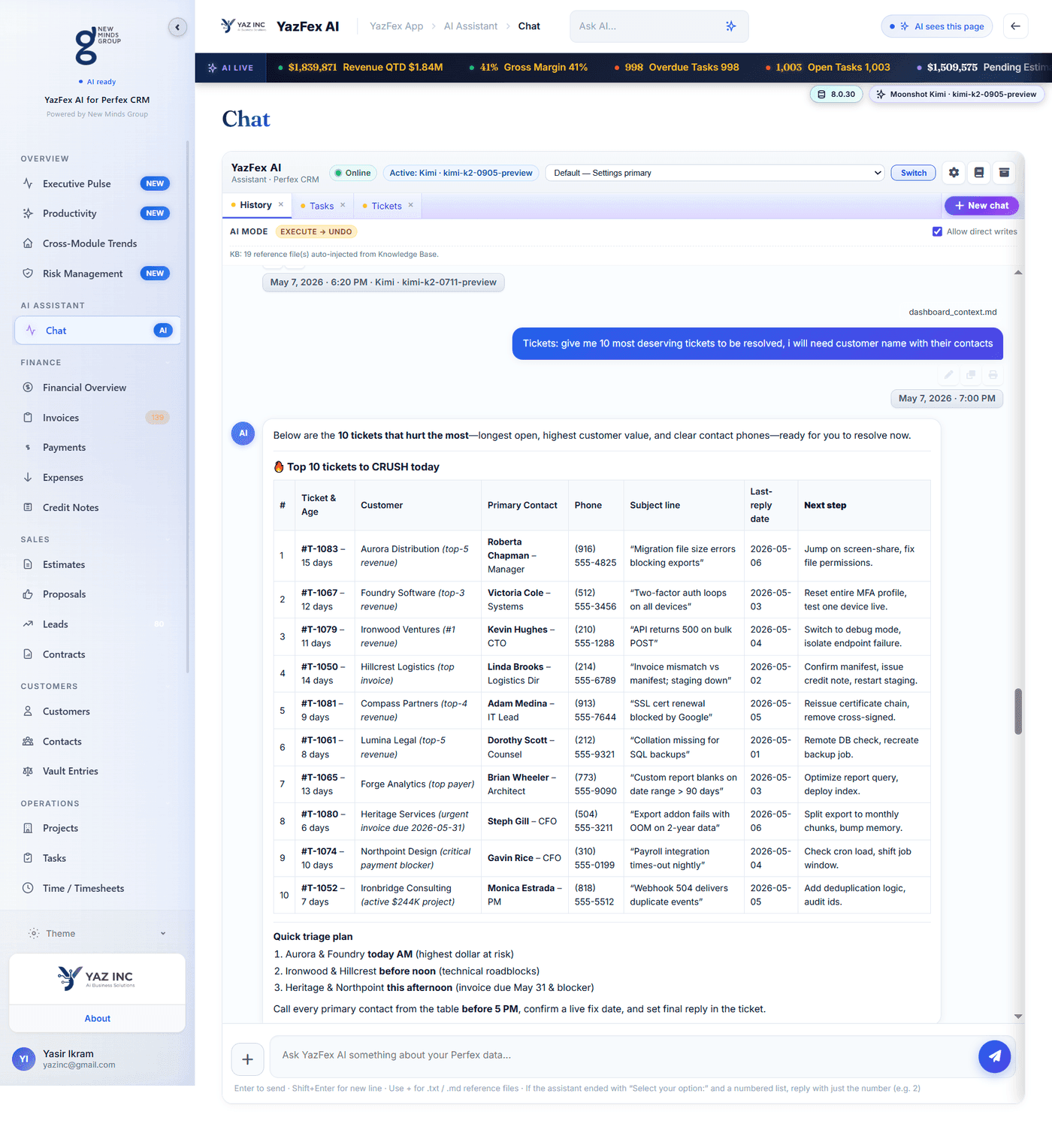Screen dimensions: 1052x1148
Task: Open Payments in sidebar
Action: click(98, 447)
